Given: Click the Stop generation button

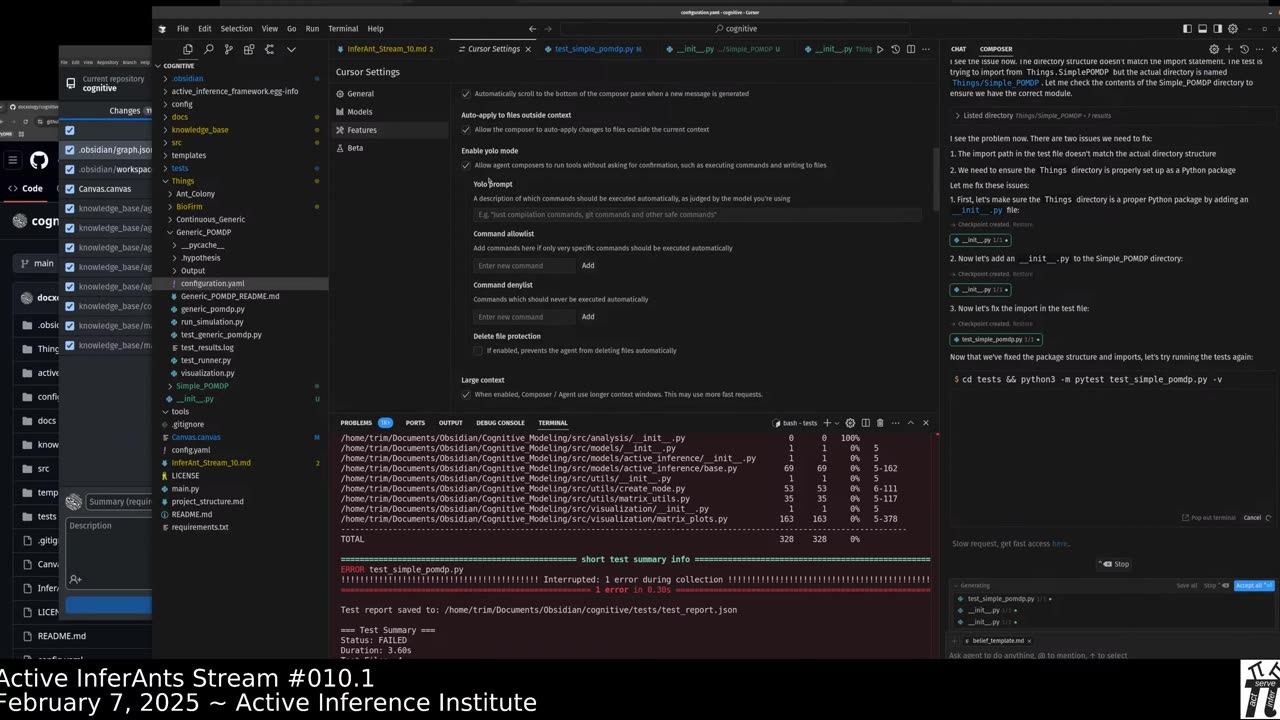Looking at the screenshot, I should [1115, 564].
